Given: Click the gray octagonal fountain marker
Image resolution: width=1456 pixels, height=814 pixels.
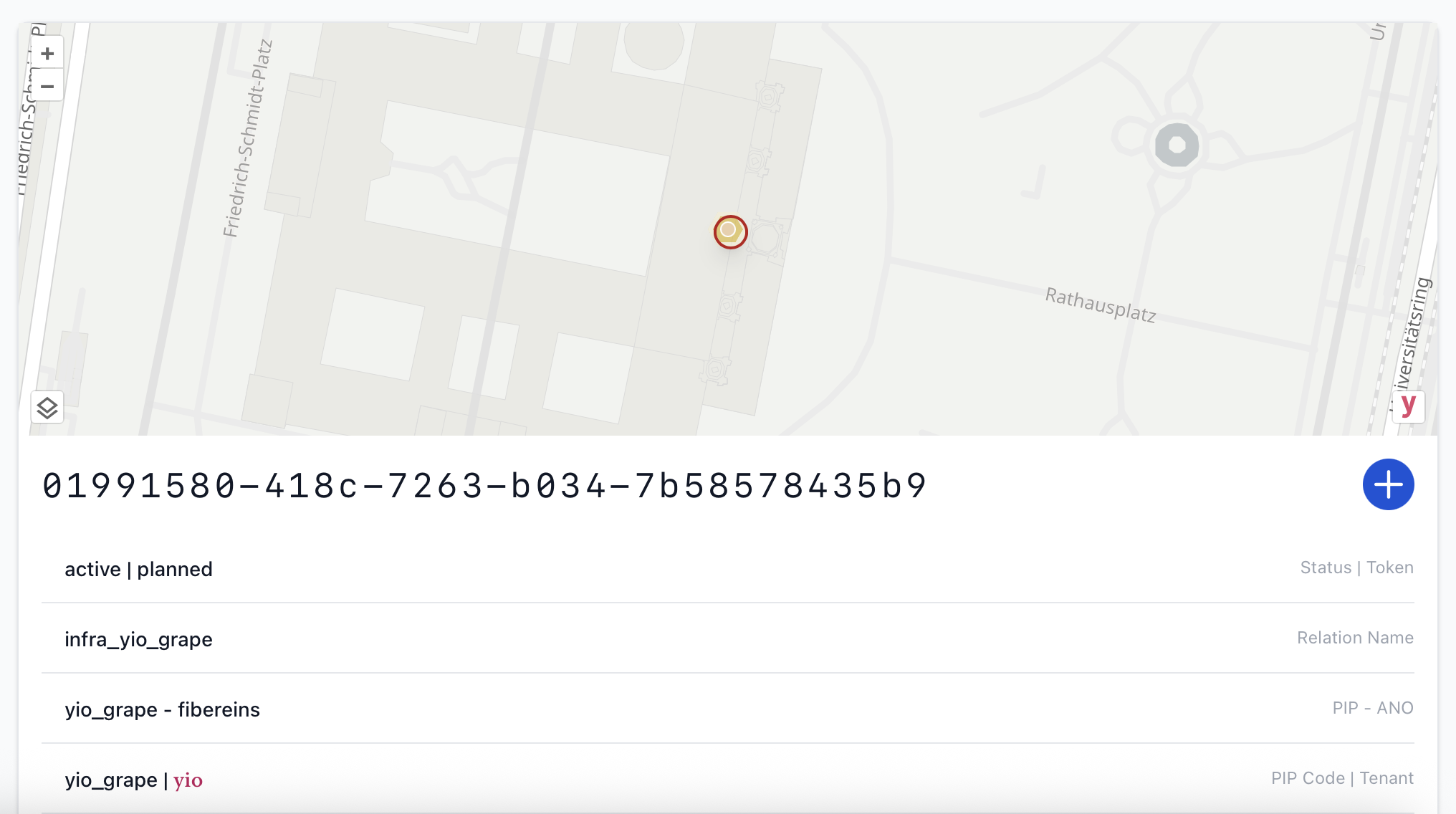Looking at the screenshot, I should pos(1177,145).
